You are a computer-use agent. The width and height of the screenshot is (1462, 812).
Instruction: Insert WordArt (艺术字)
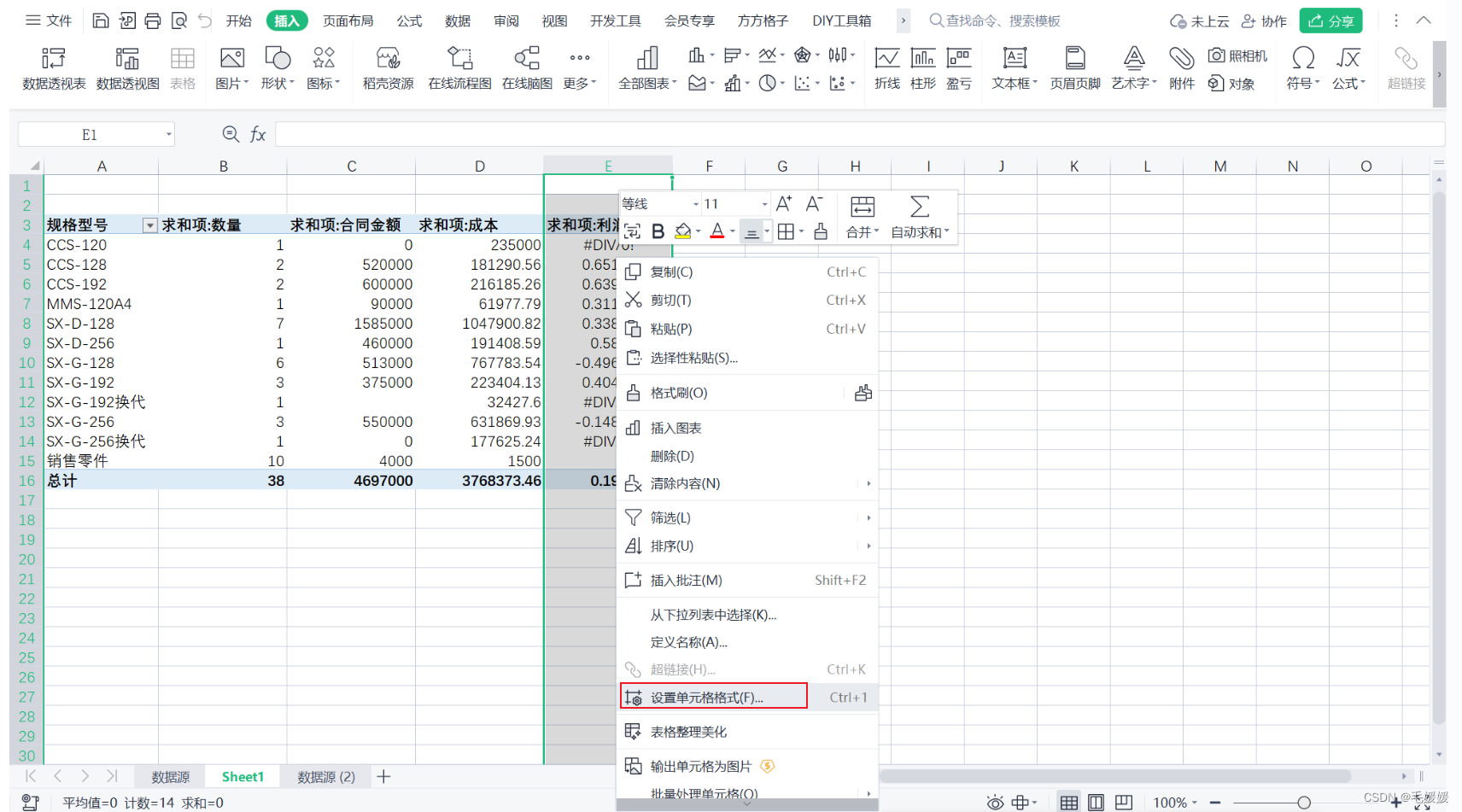[x=1134, y=68]
